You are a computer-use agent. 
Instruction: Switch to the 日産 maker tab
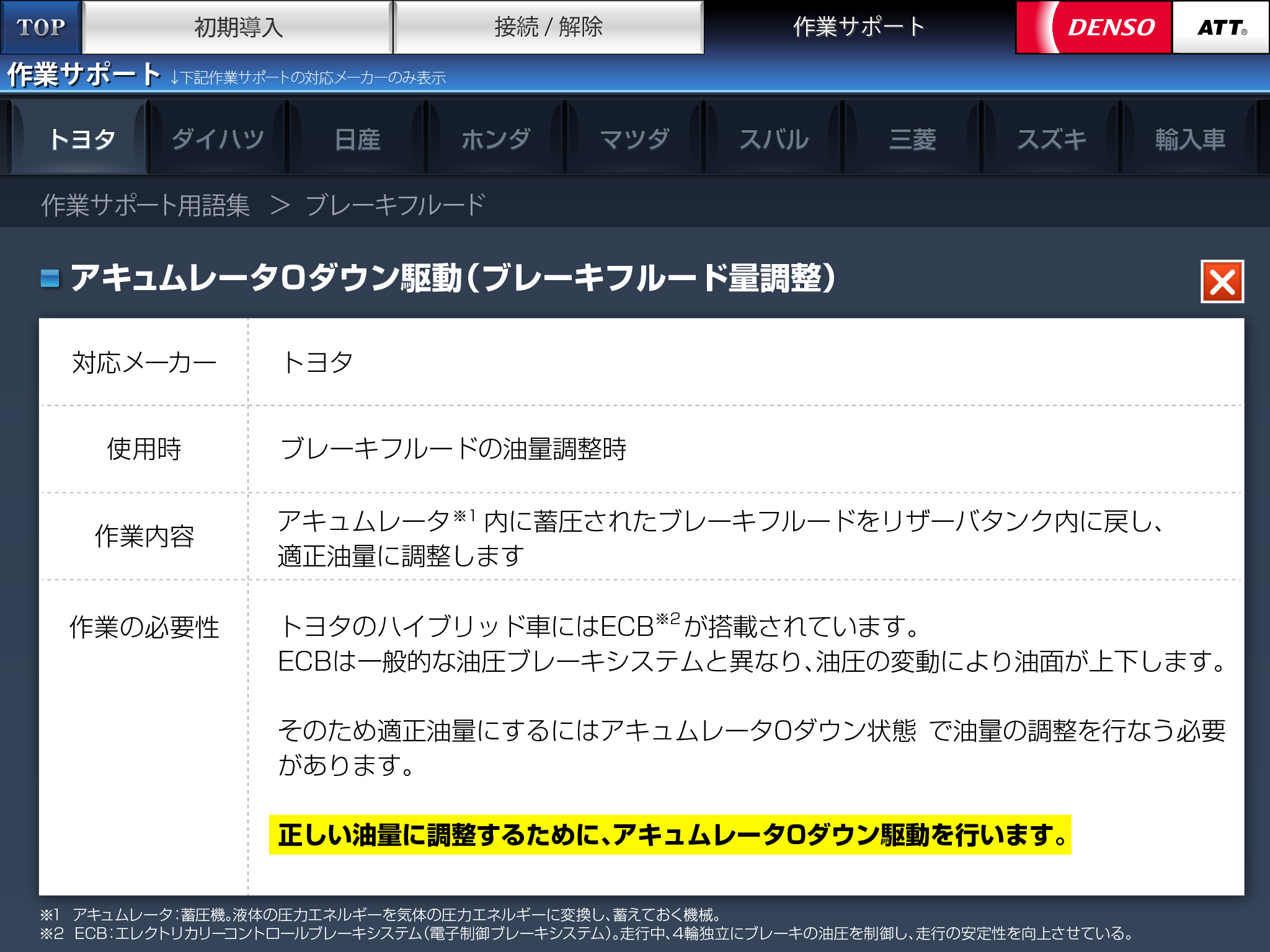(357, 139)
